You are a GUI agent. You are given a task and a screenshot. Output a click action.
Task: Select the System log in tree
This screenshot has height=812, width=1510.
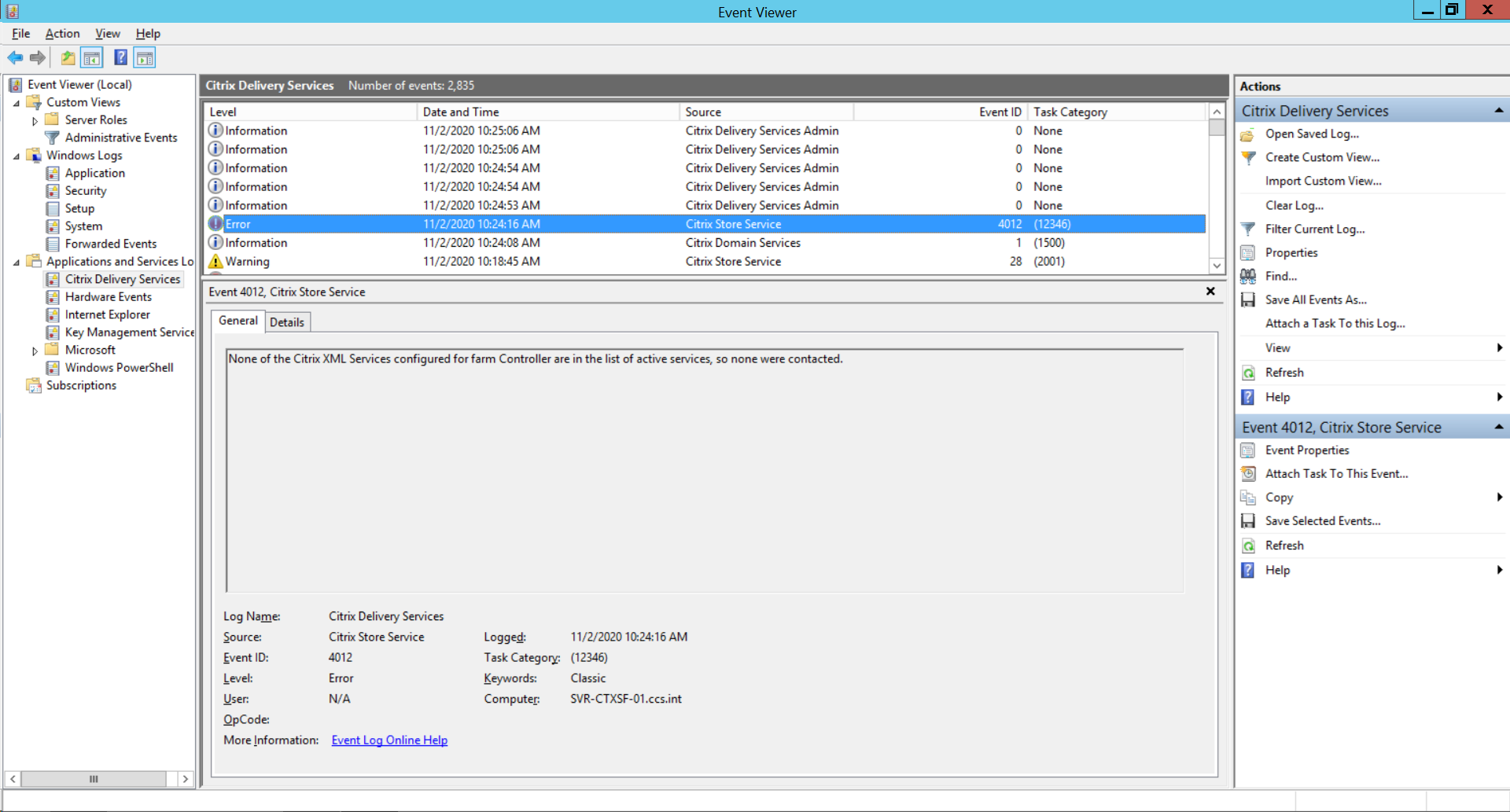[x=83, y=226]
